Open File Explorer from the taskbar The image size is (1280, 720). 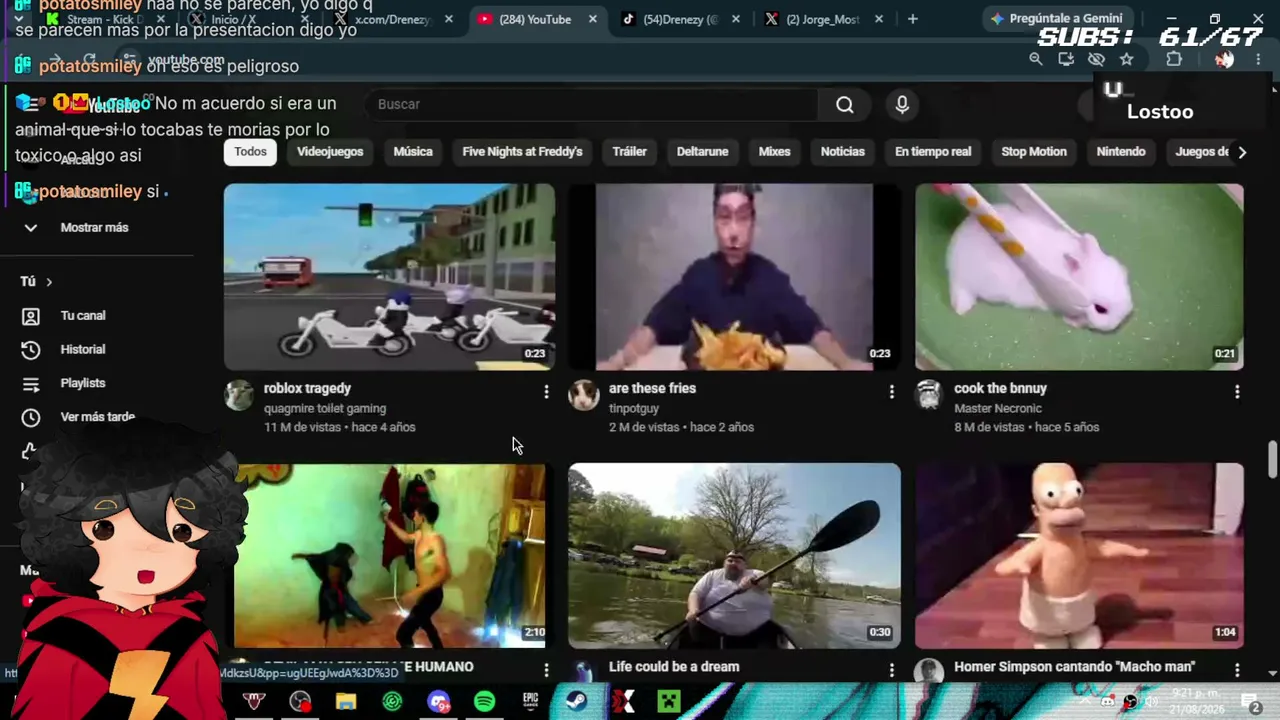(346, 702)
